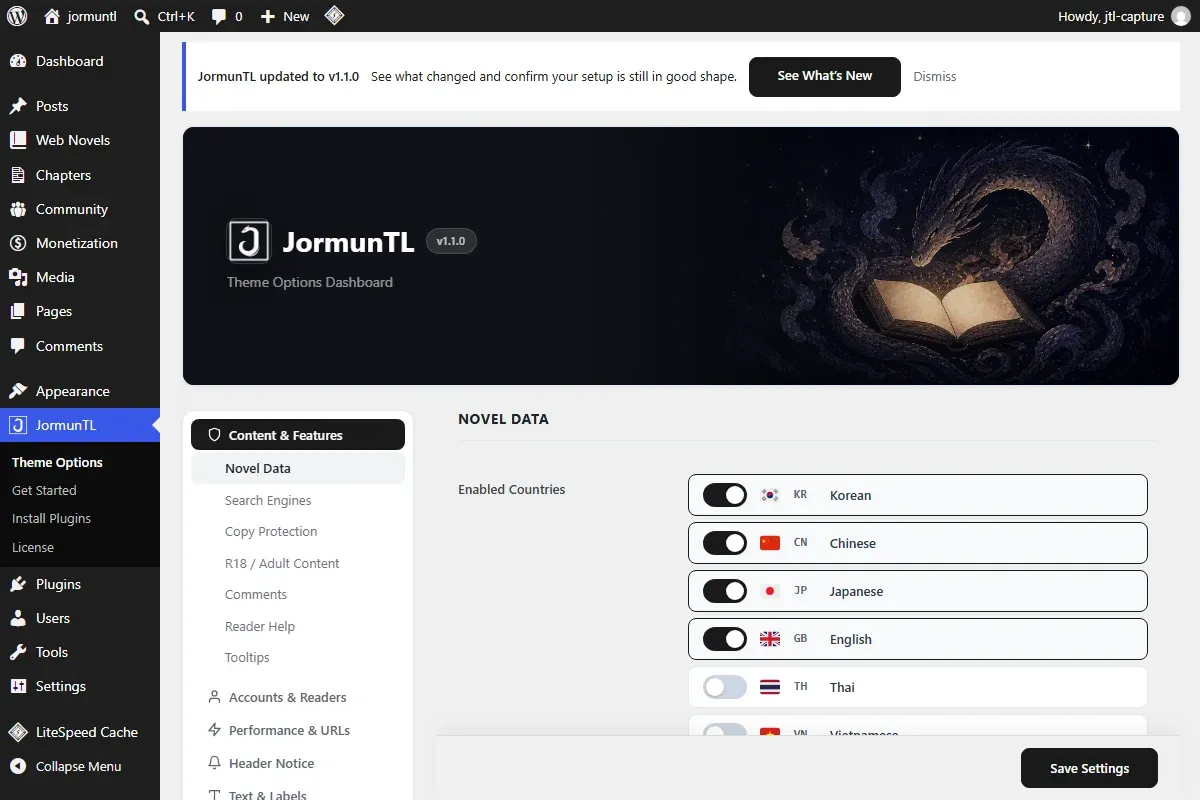Click the See What's New button
Viewport: 1200px width, 800px height.
(825, 76)
